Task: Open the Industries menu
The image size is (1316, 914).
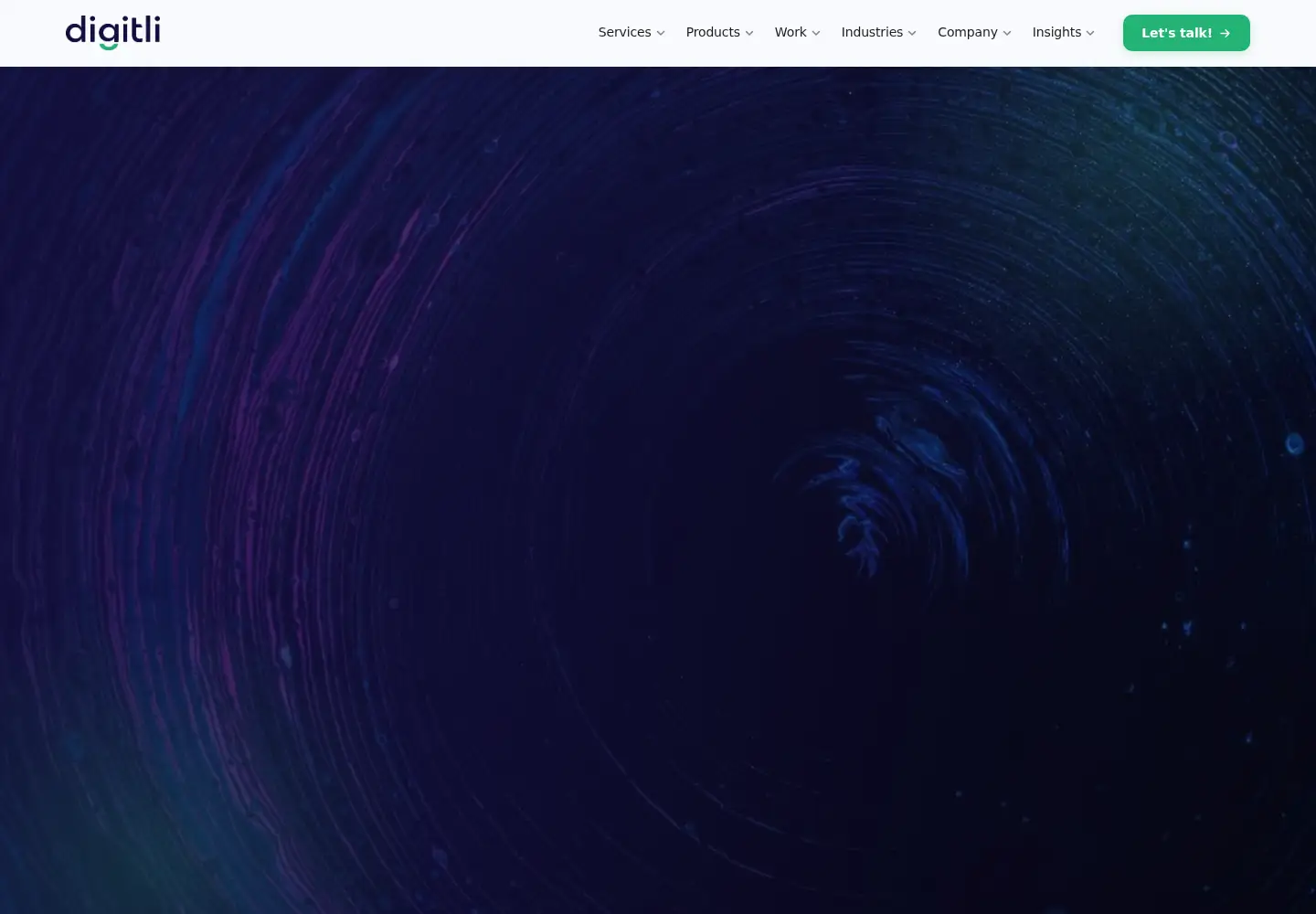Action: (x=878, y=32)
